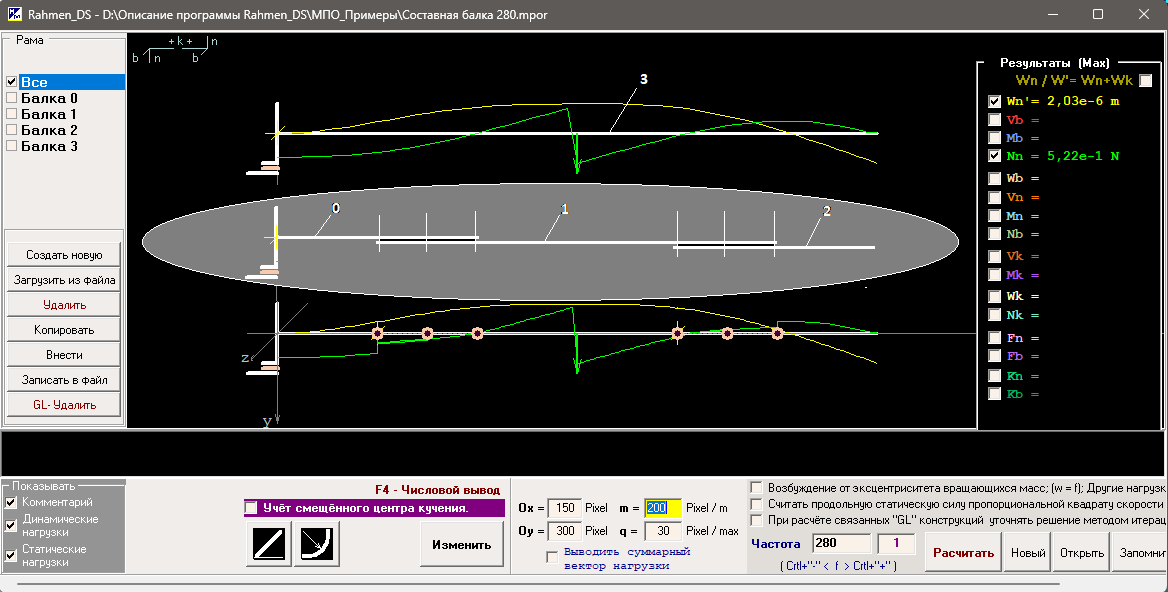Click the curved beam icon button

click(318, 545)
